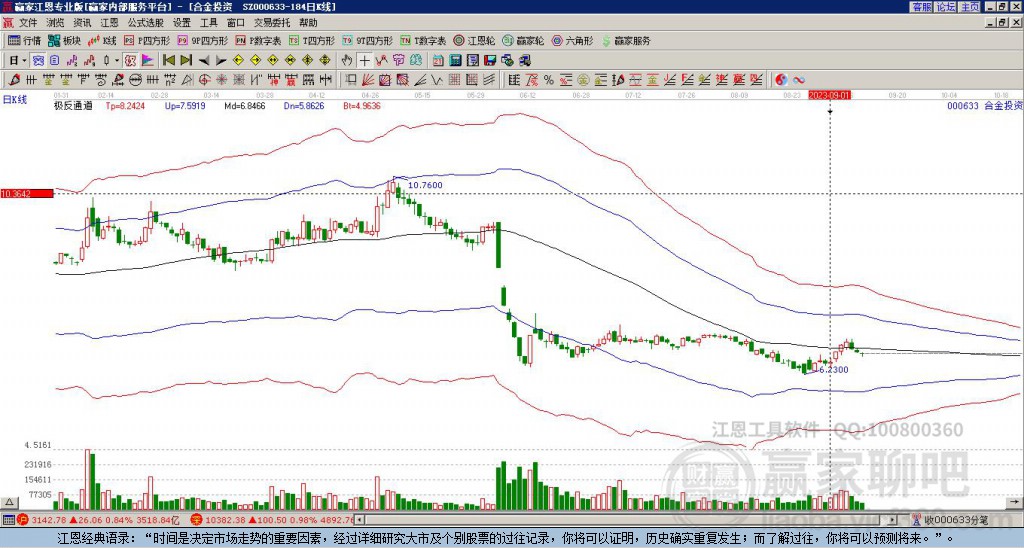
Task: Click the horizontal scrollbar right arrow
Action: (x=892, y=520)
